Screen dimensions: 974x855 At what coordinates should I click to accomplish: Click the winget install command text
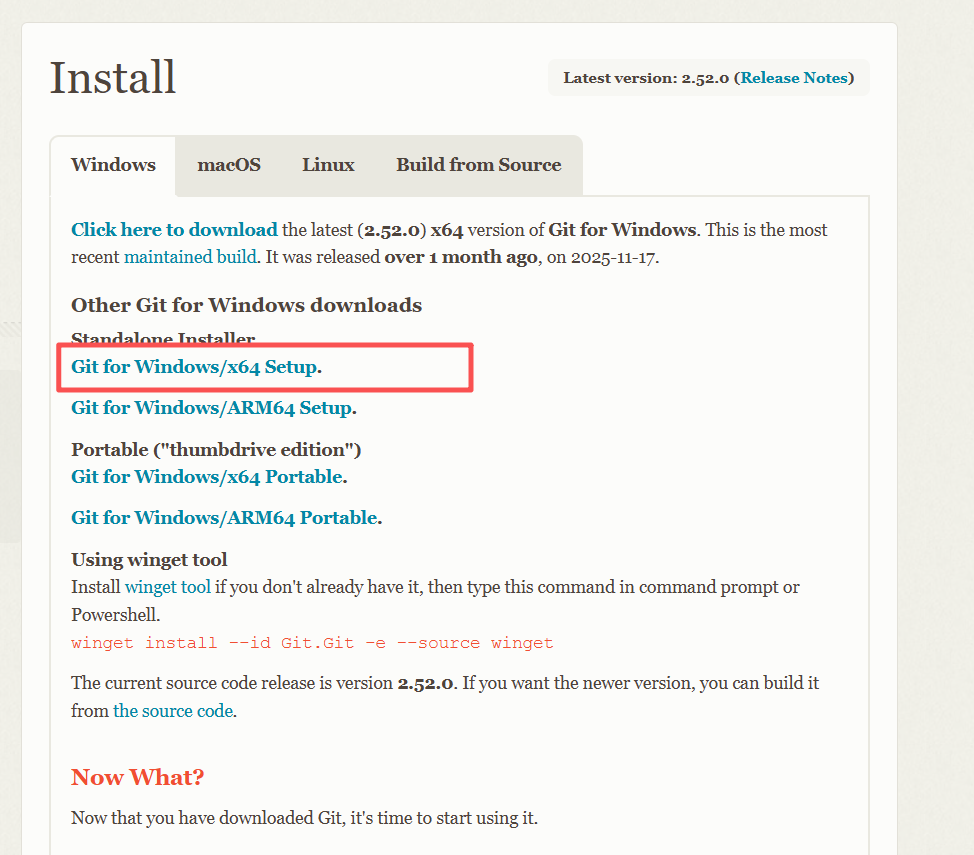(x=312, y=643)
